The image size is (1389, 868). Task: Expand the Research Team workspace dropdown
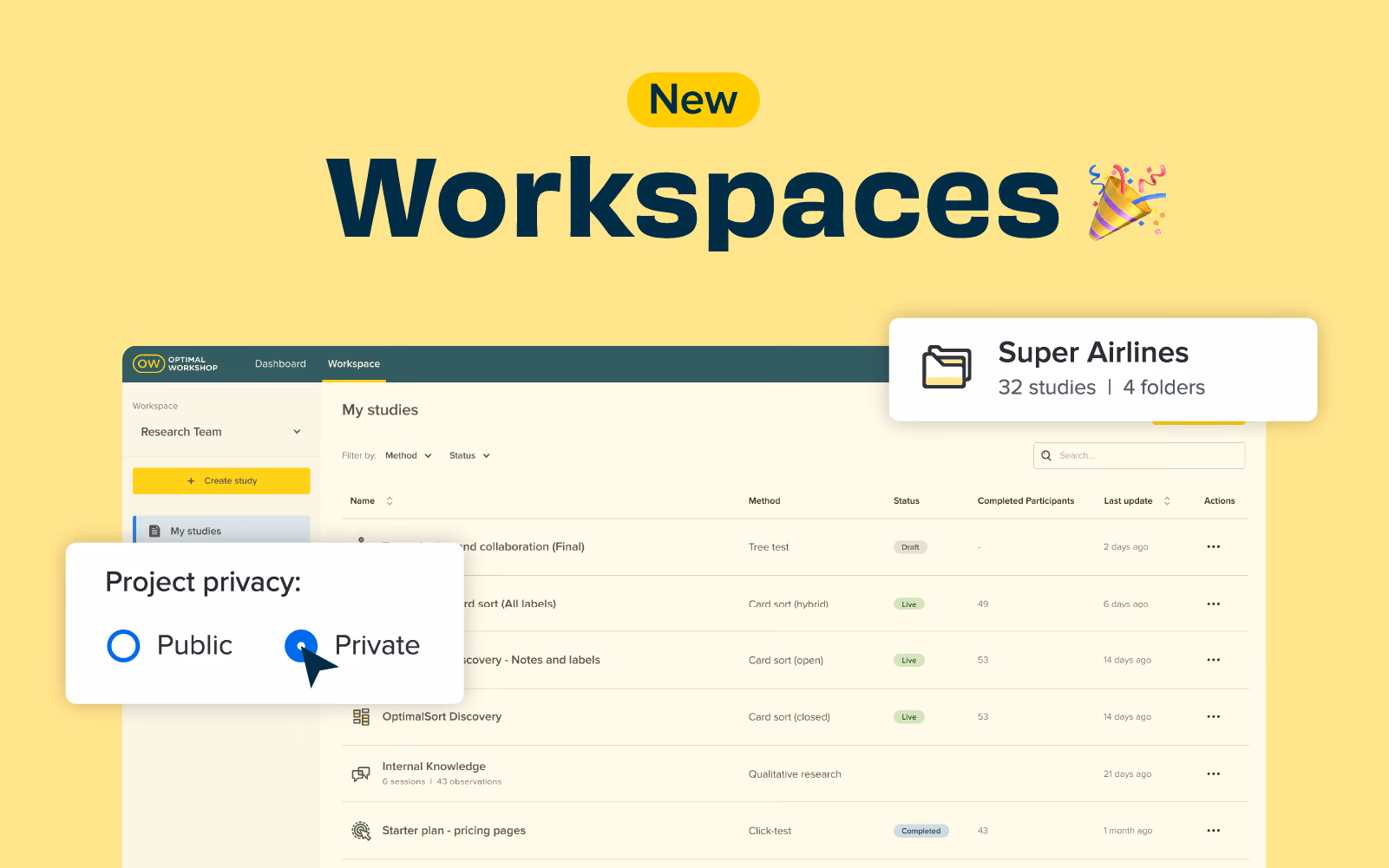221,432
